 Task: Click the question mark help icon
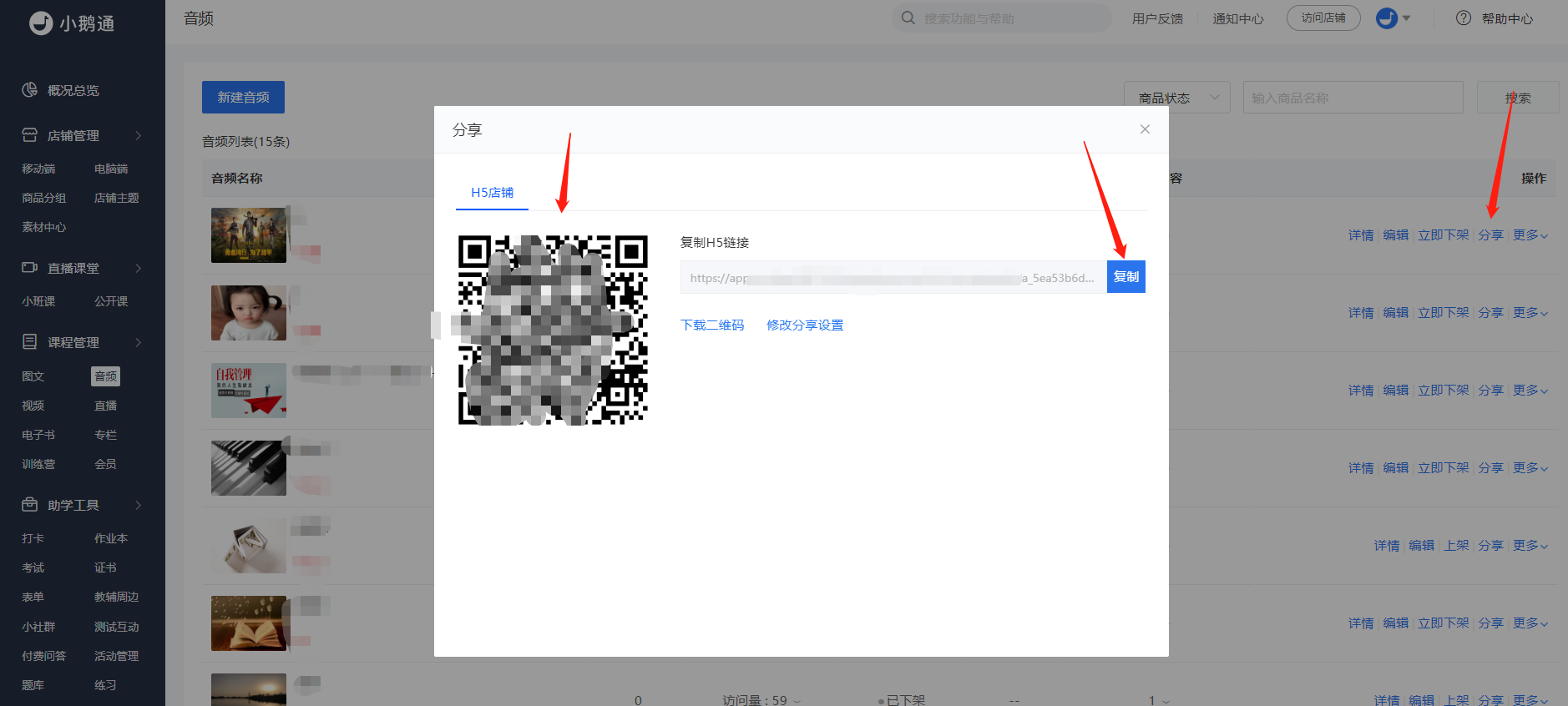1464,18
